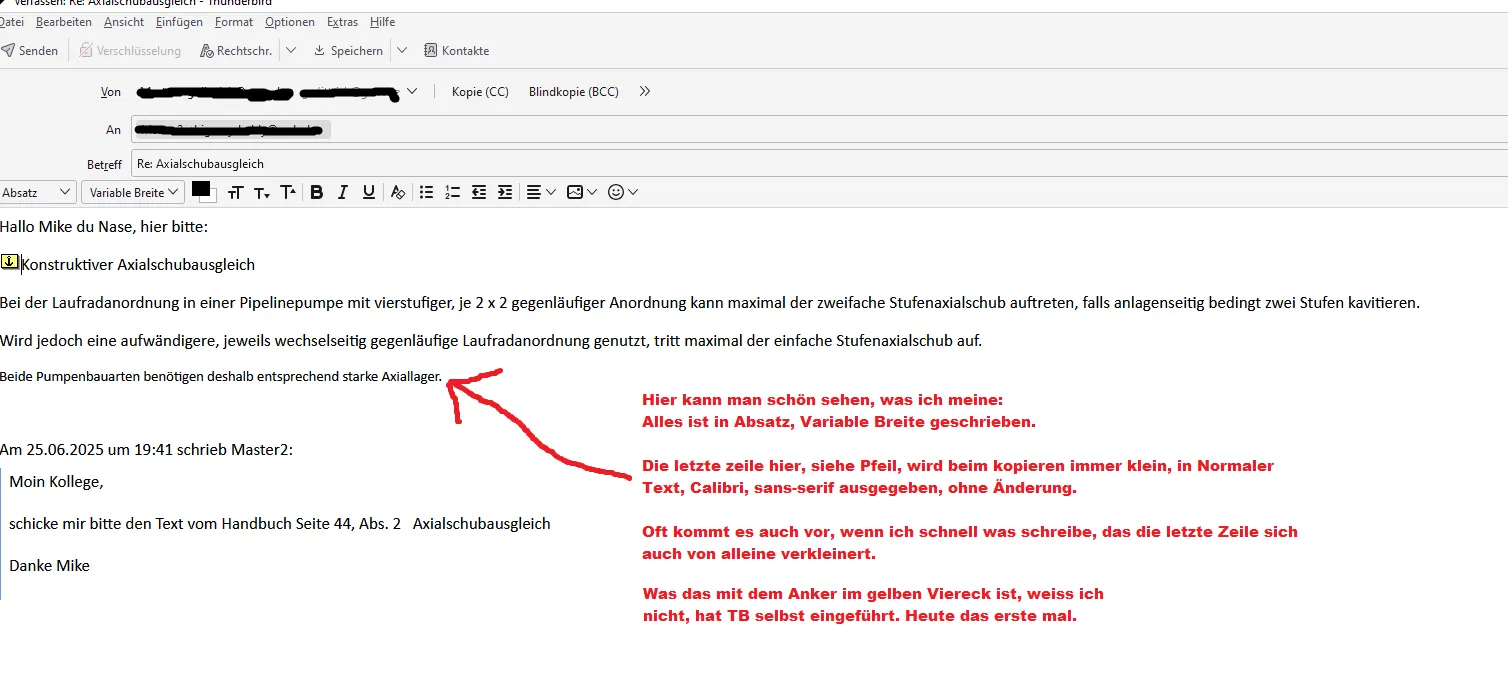Open the emoji smiley picker
1508x681 pixels.
623,192
